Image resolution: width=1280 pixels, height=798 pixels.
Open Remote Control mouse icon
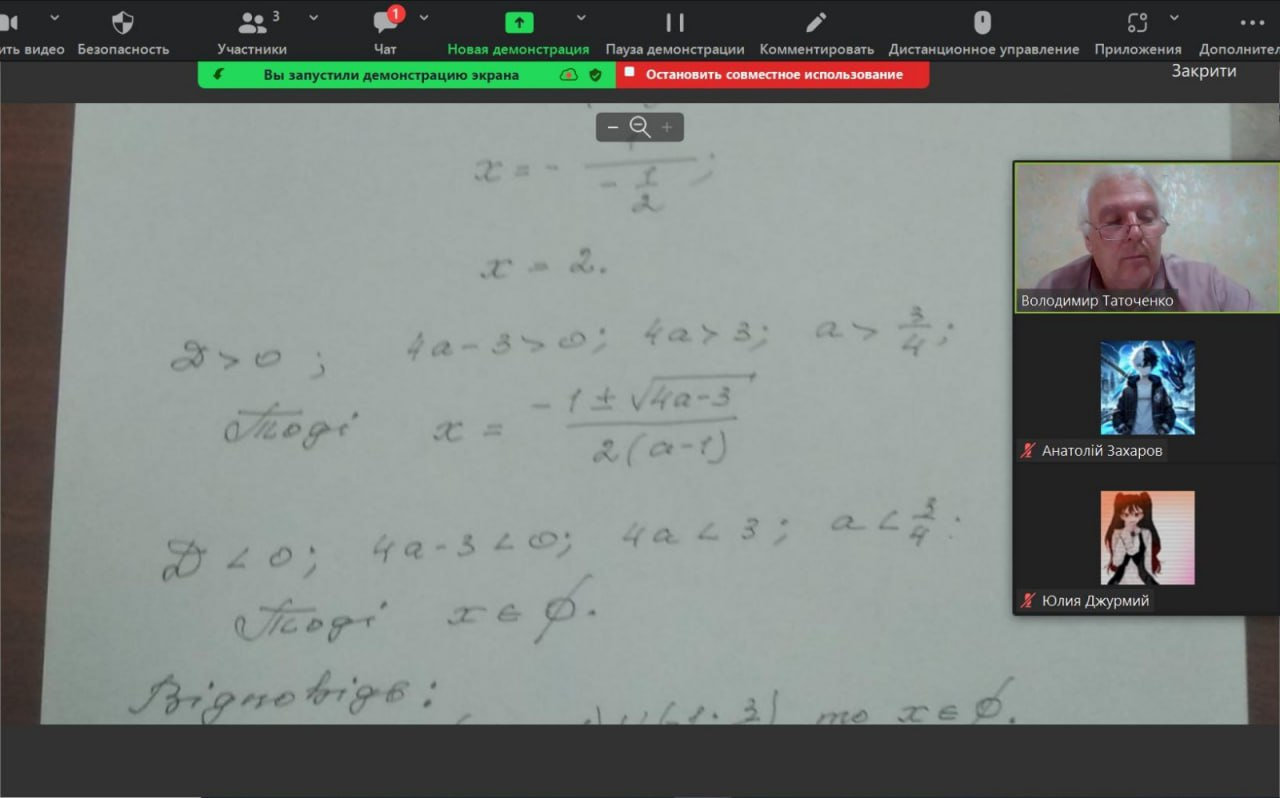(x=983, y=22)
